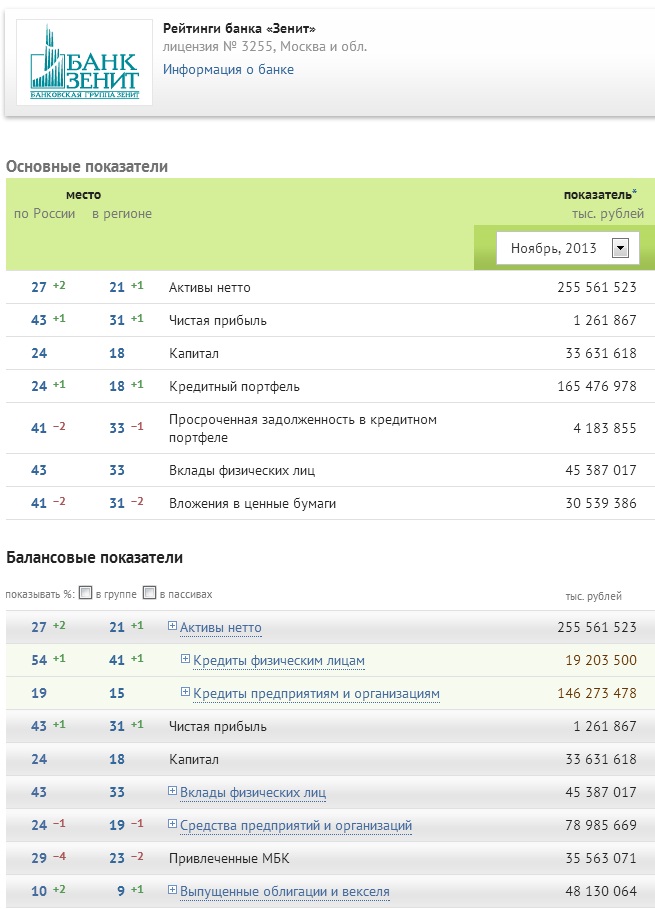Expand the plus icon next to Активы нетто
Viewport: 655px width, 909px height.
coord(173,627)
